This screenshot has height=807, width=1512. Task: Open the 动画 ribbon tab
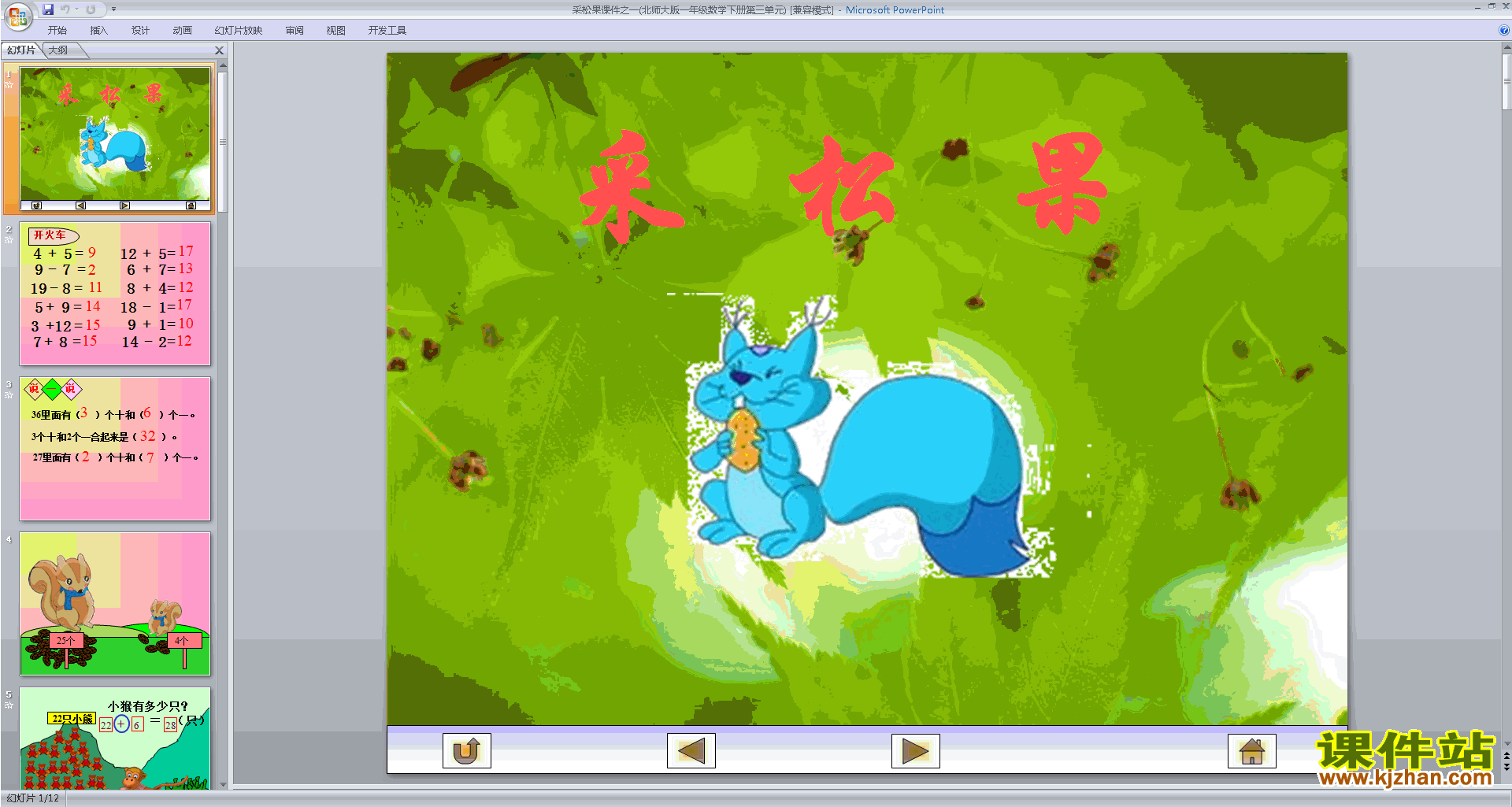click(x=182, y=30)
